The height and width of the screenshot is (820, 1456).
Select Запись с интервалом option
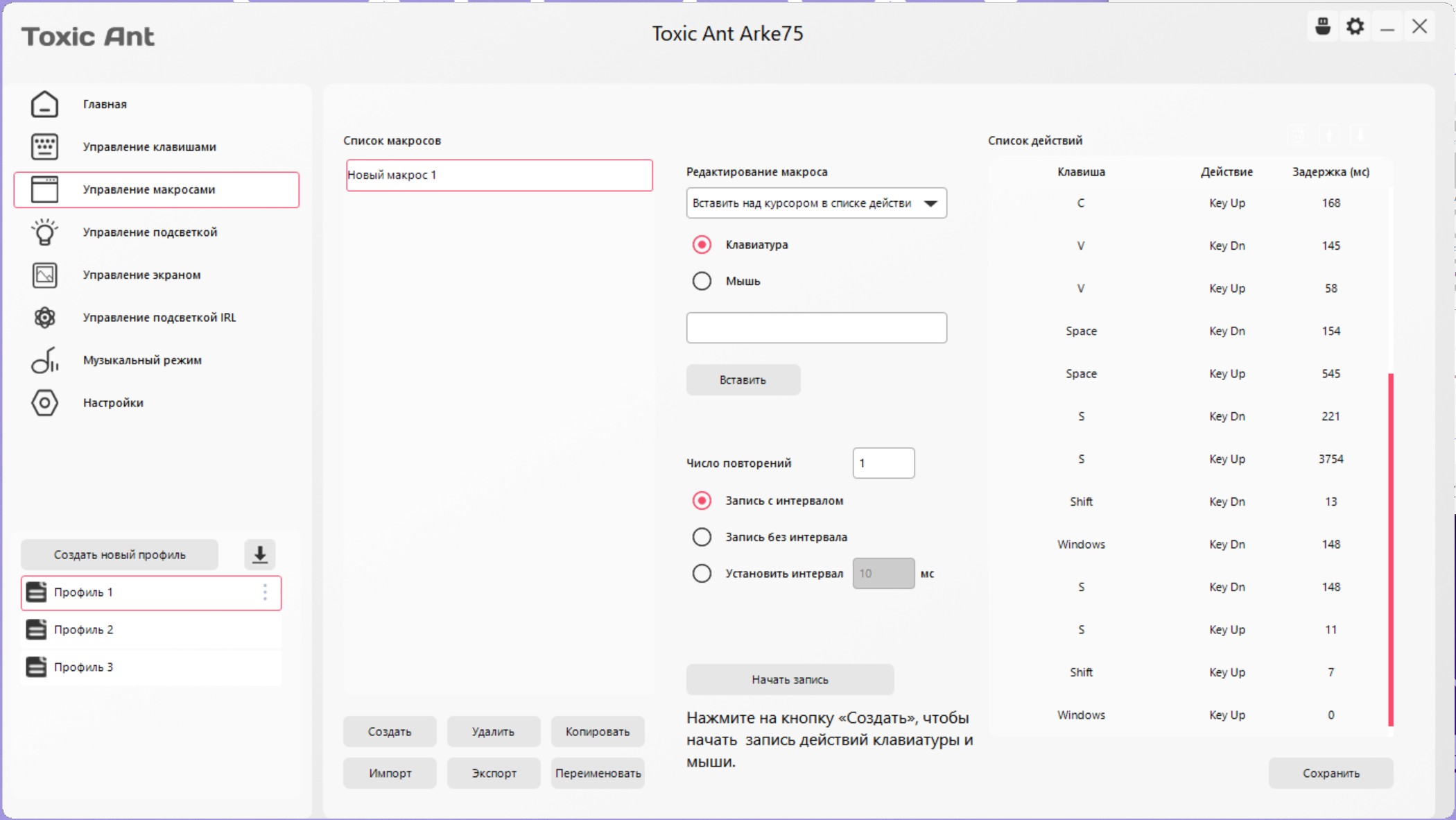(702, 501)
